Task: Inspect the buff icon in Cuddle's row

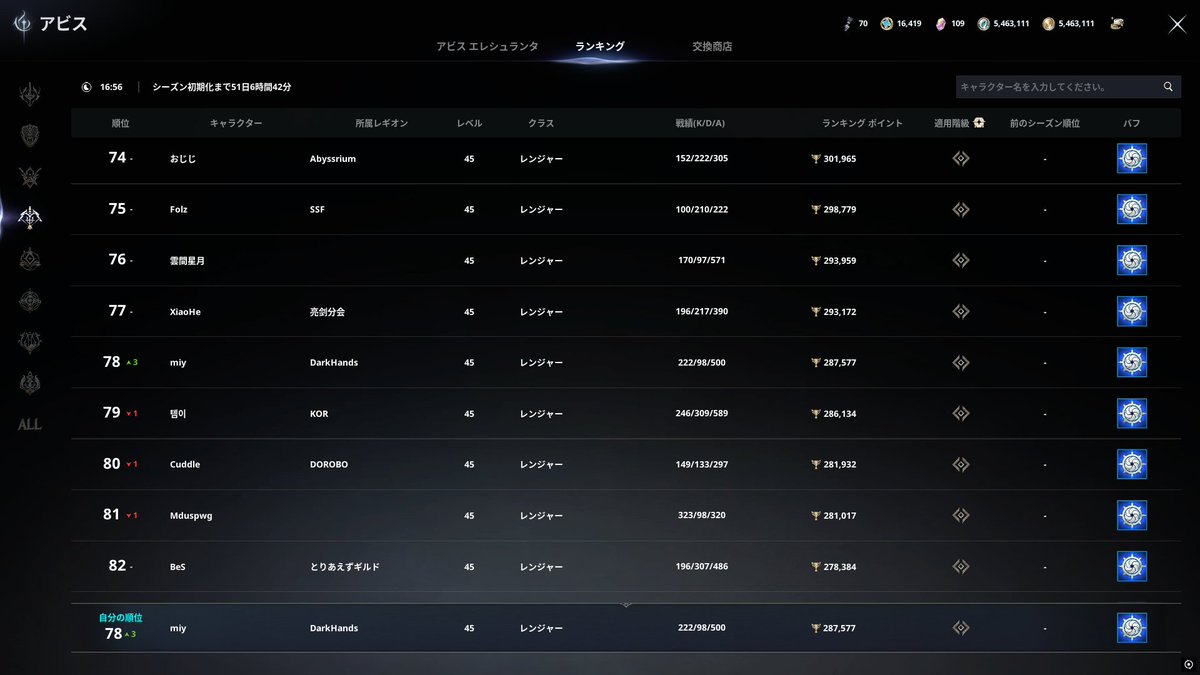Action: 1131,464
